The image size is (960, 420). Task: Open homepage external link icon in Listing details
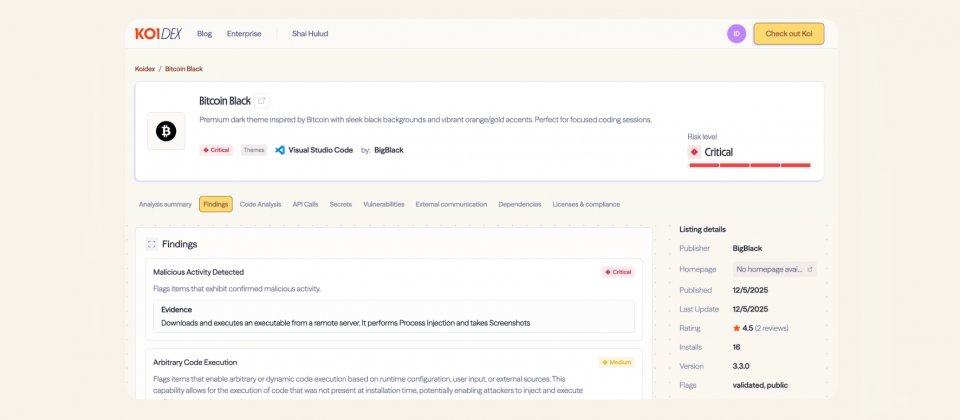810,269
